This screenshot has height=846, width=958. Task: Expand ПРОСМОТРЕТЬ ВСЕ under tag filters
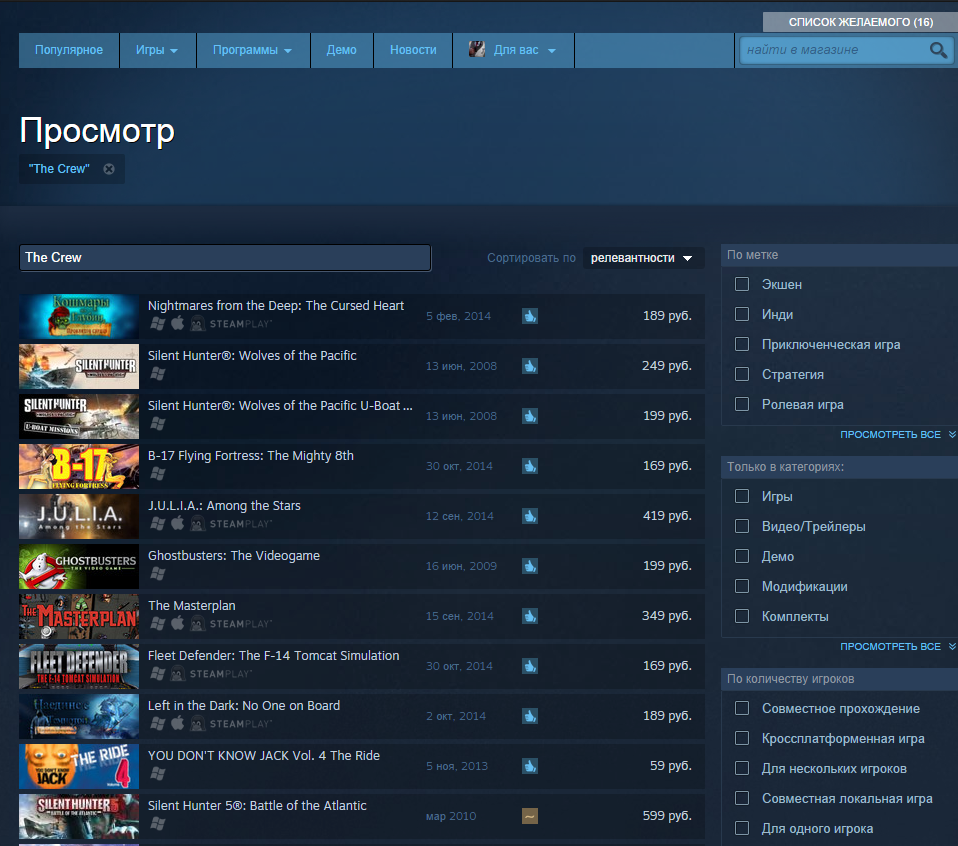coord(898,434)
